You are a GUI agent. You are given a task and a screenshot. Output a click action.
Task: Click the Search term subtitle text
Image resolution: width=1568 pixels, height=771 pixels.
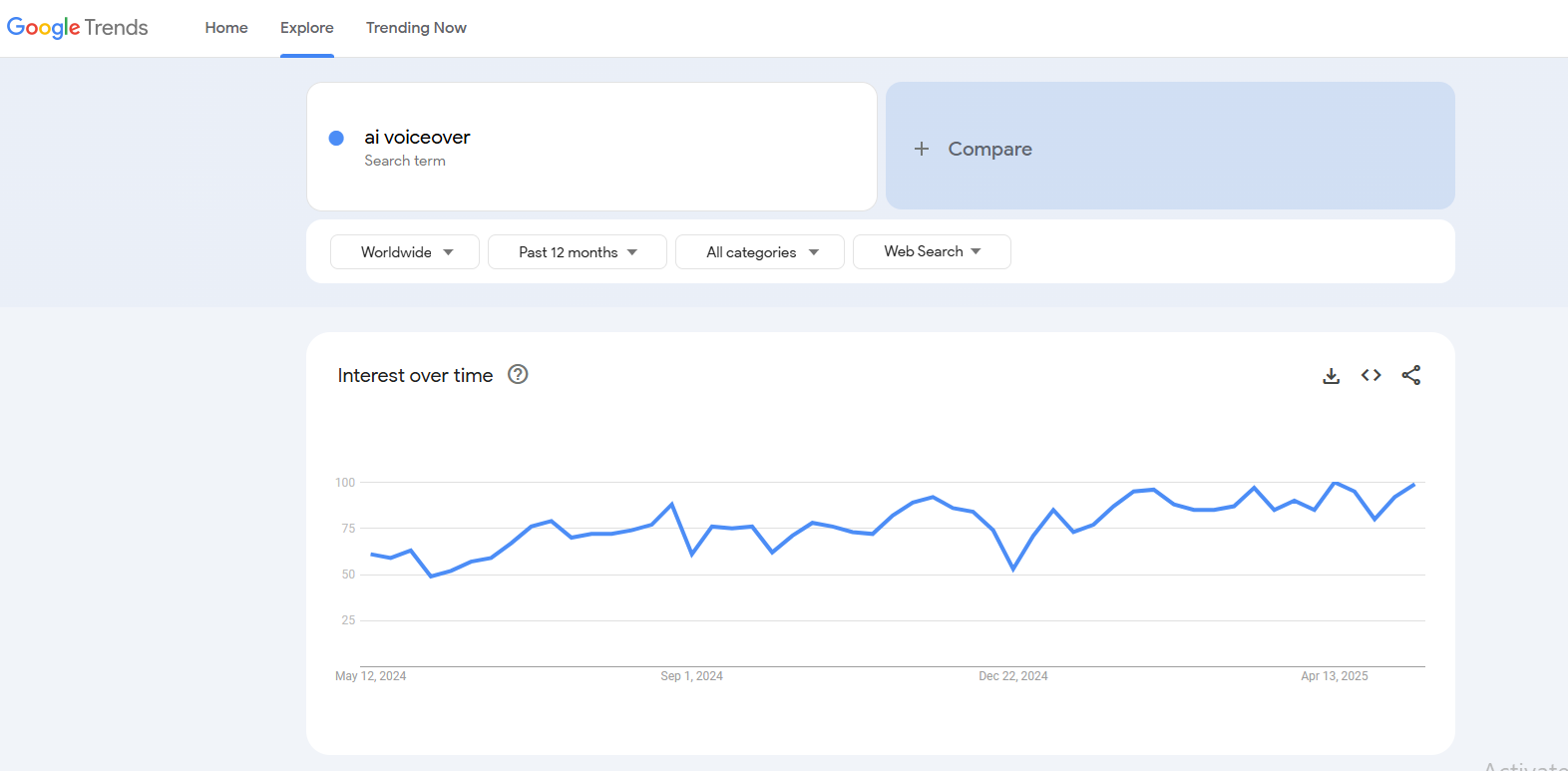tap(405, 161)
